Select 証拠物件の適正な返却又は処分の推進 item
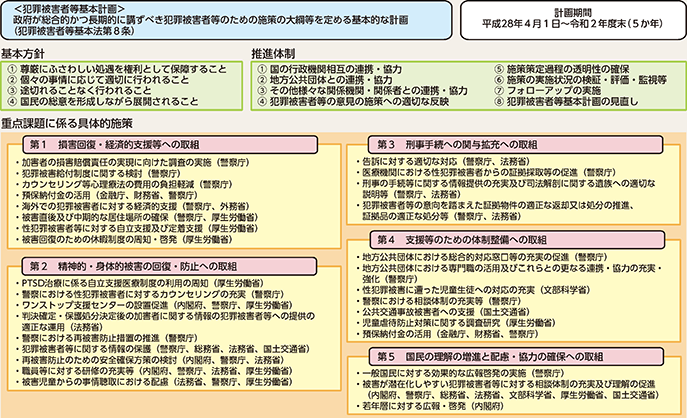Screen dimensions: 687x418 tap(496, 210)
